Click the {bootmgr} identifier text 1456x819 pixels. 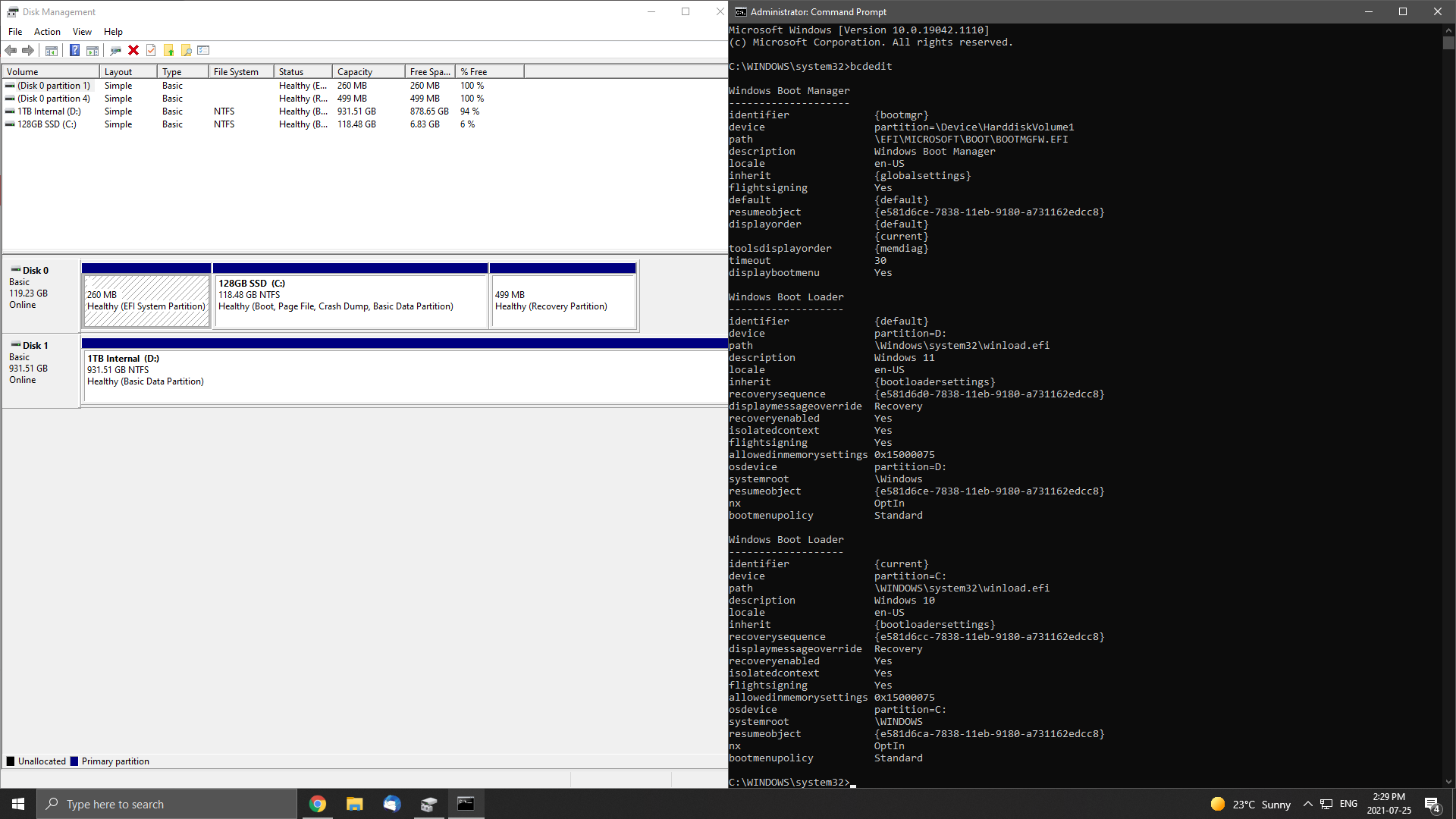pos(901,115)
